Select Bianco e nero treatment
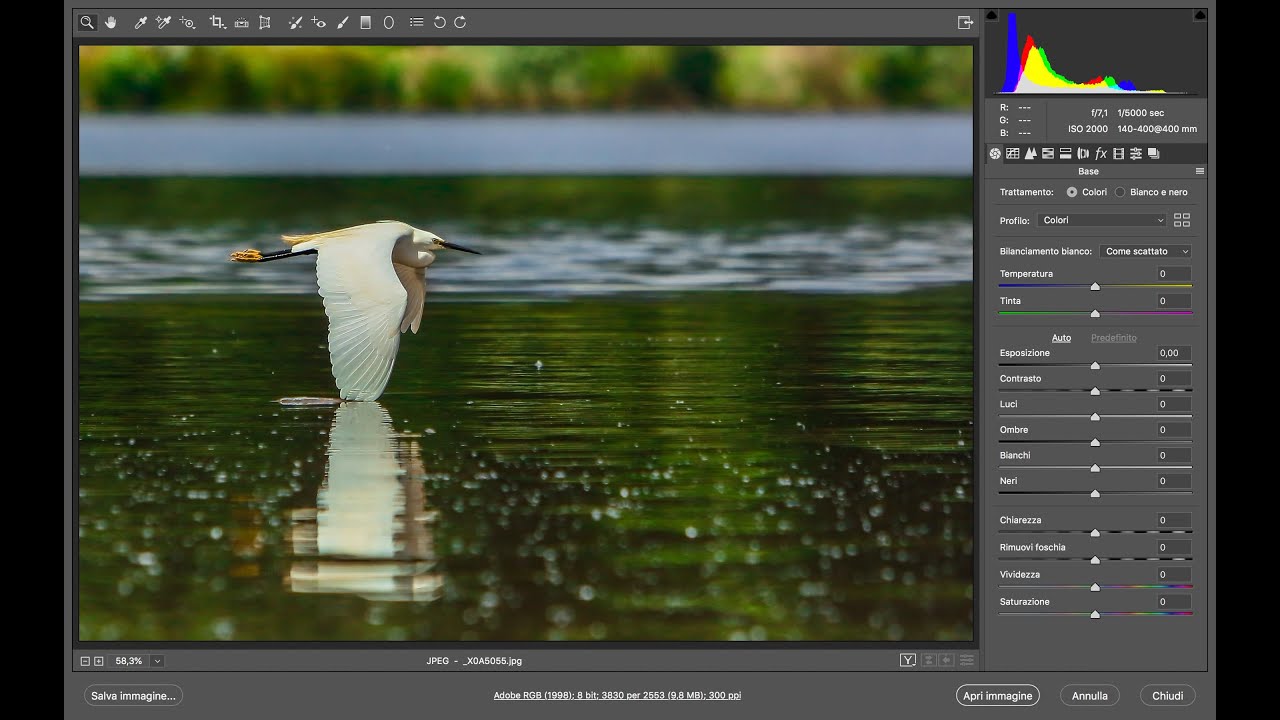Viewport: 1280px width, 720px height. coord(1120,192)
